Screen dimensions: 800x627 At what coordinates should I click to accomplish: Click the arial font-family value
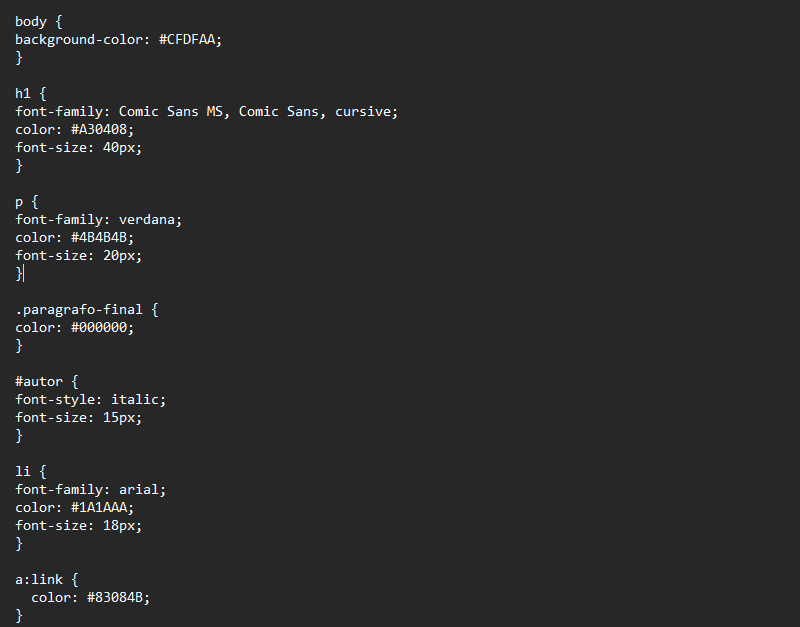139,490
